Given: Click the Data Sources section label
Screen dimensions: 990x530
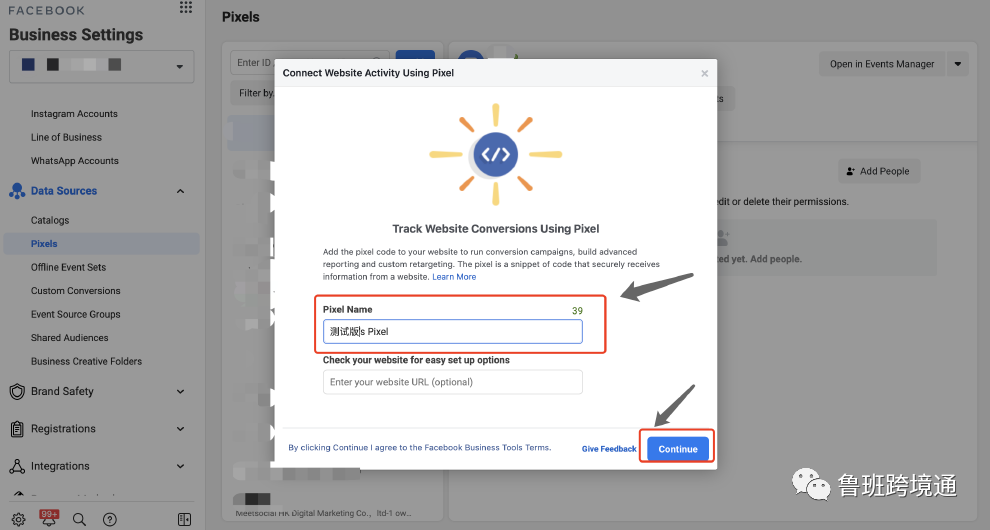Looking at the screenshot, I should coord(64,191).
